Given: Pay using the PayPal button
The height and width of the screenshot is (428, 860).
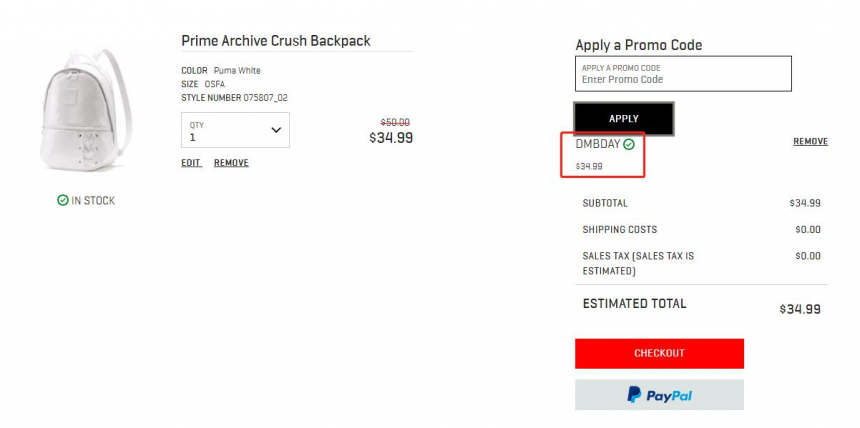Looking at the screenshot, I should pos(659,395).
